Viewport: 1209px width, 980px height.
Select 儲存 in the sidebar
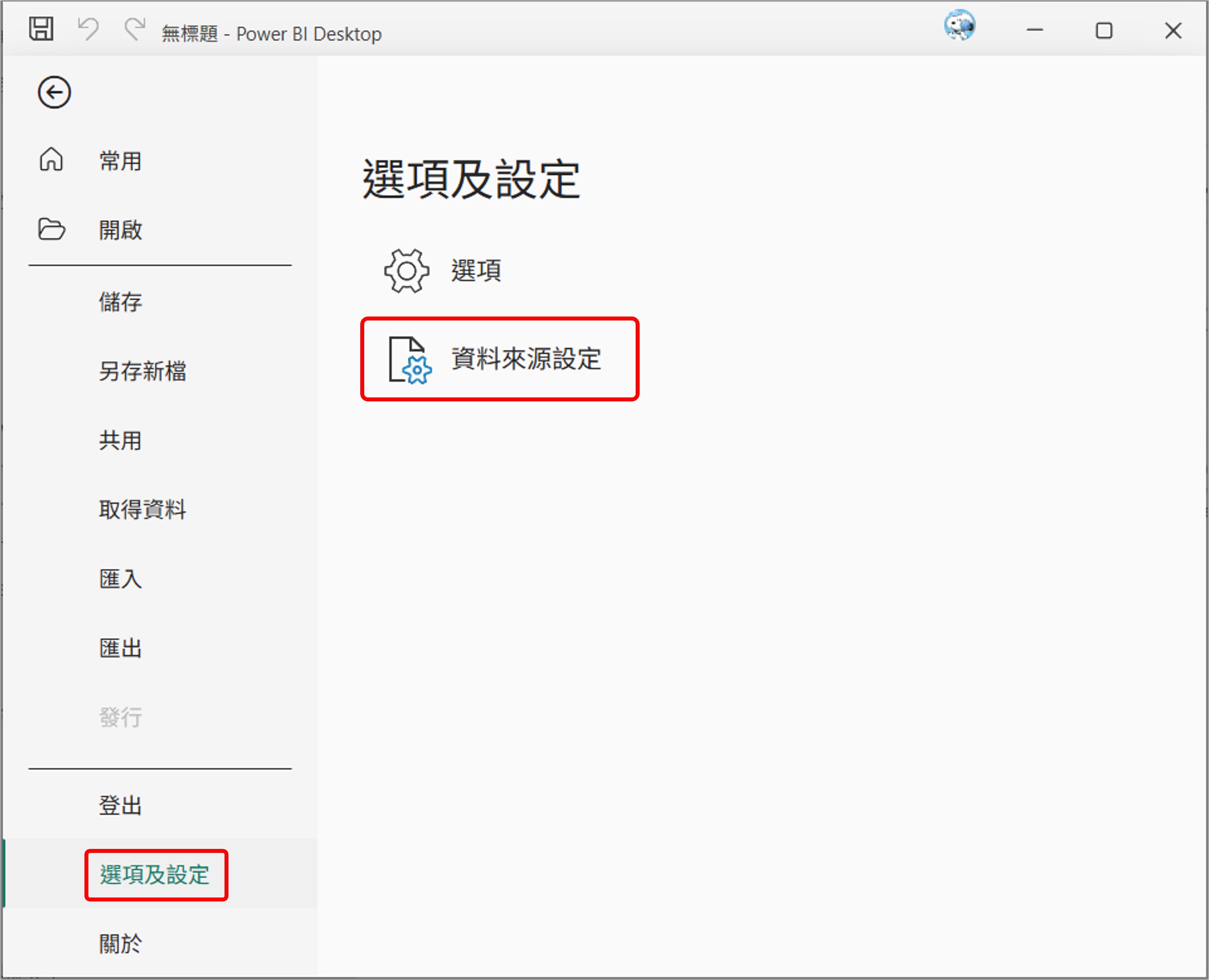tap(120, 302)
